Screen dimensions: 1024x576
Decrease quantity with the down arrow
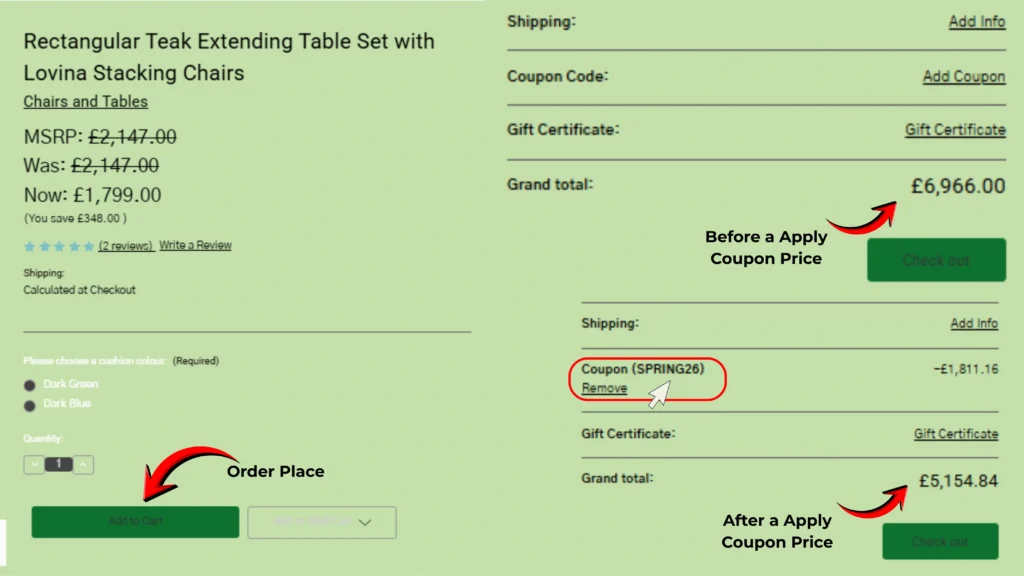point(35,464)
